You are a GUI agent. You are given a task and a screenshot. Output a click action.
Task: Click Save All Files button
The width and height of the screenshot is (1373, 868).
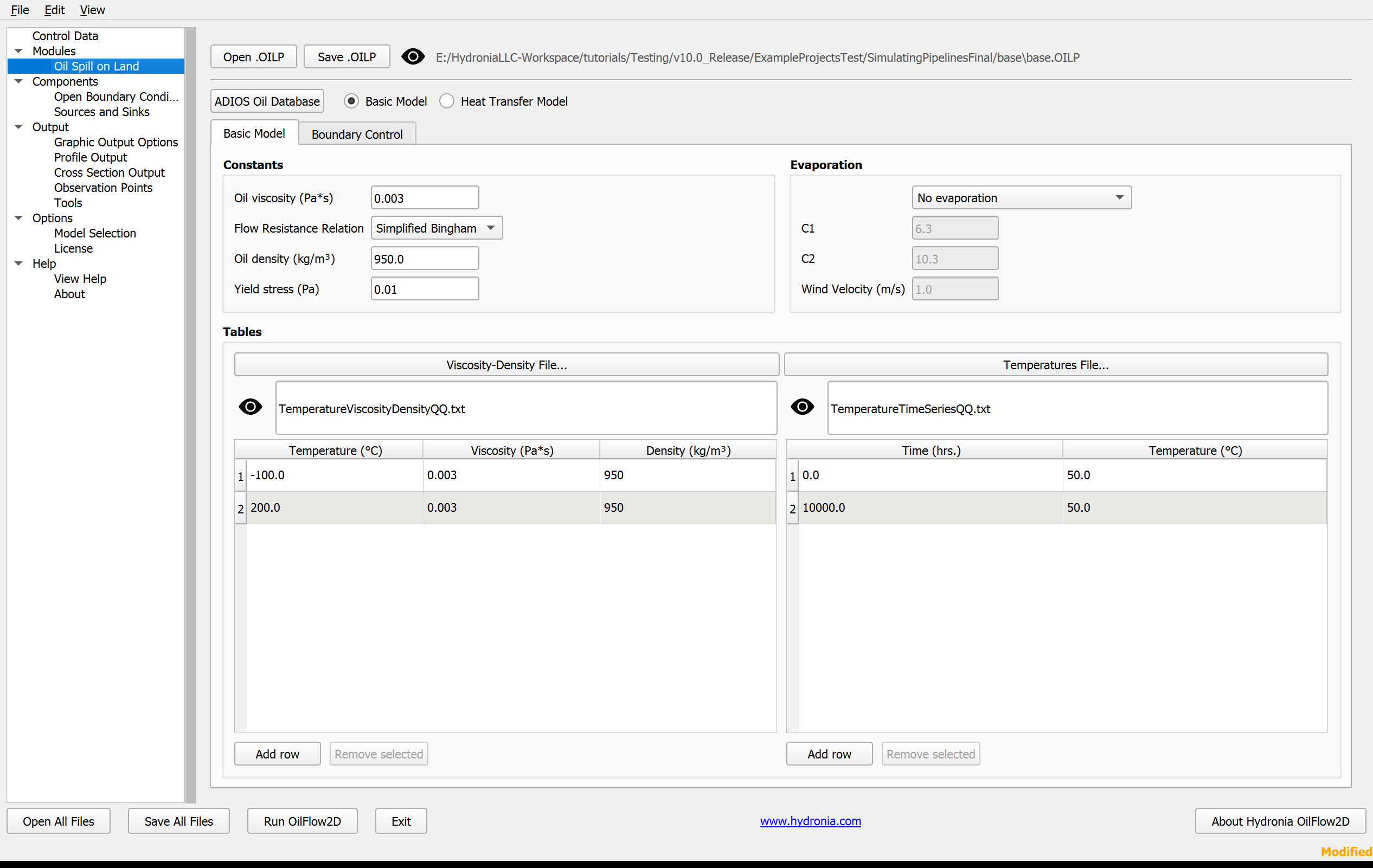tap(178, 821)
